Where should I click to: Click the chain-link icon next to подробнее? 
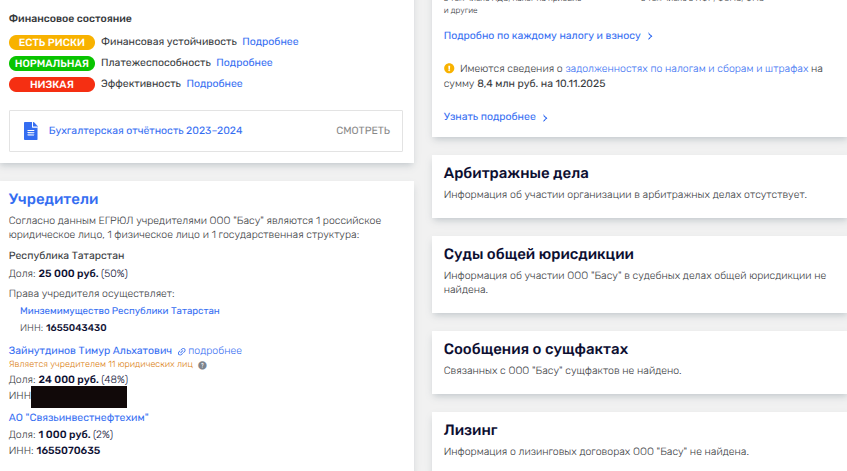(182, 351)
